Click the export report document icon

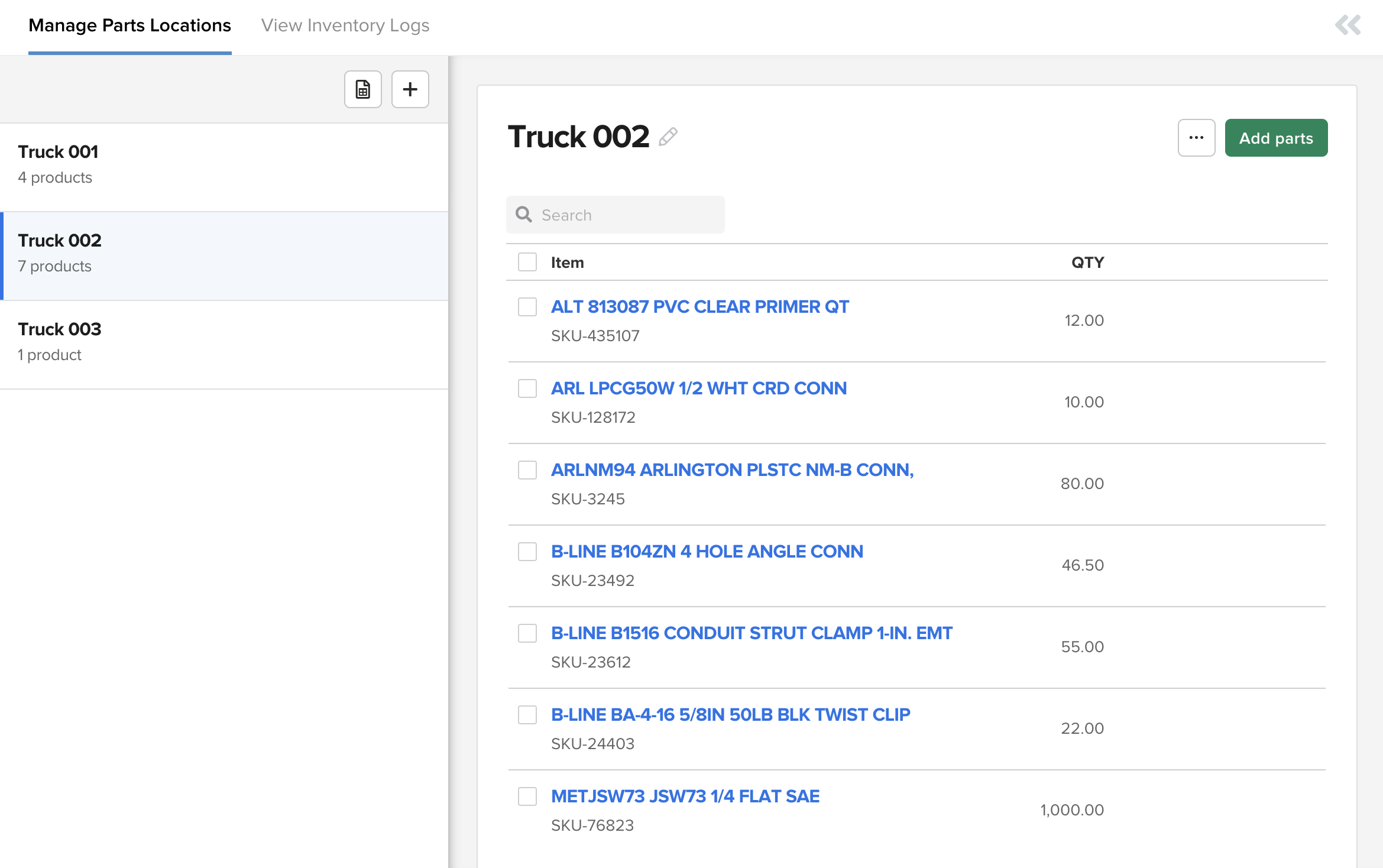pyautogui.click(x=362, y=89)
